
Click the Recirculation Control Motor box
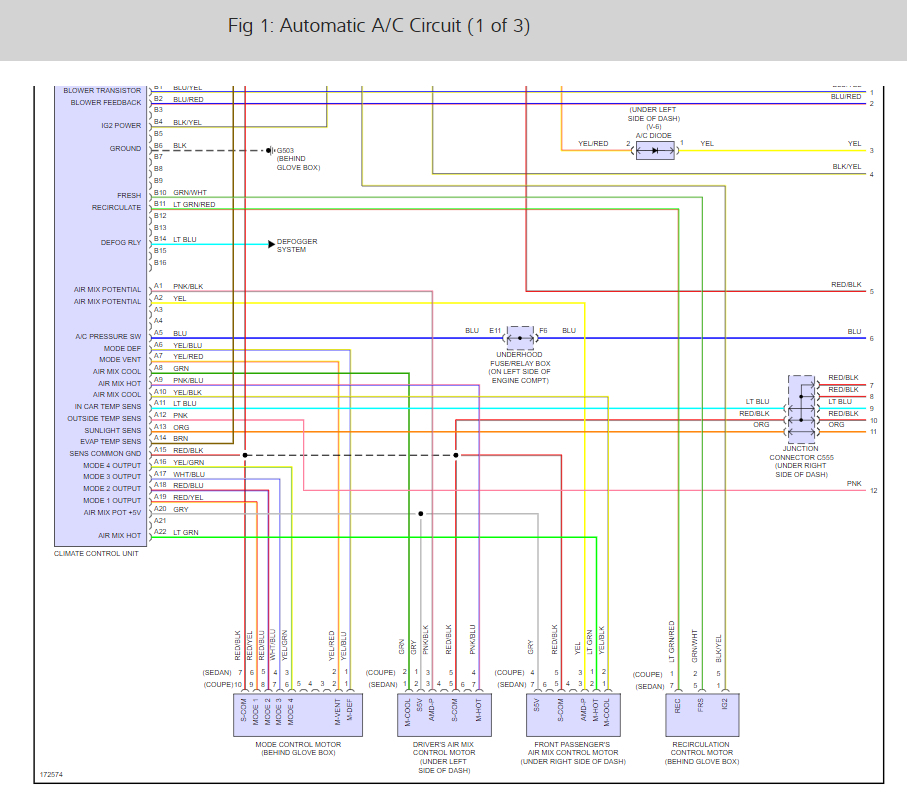[702, 715]
